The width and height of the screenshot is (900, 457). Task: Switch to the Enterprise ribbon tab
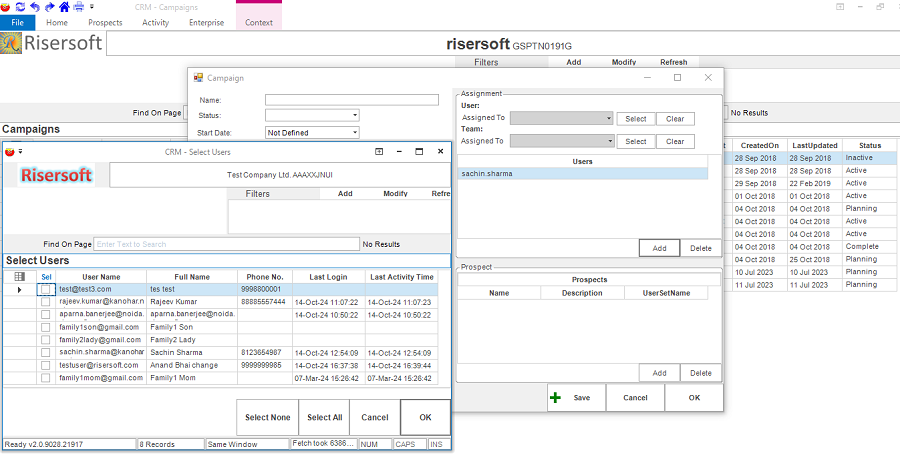click(206, 22)
